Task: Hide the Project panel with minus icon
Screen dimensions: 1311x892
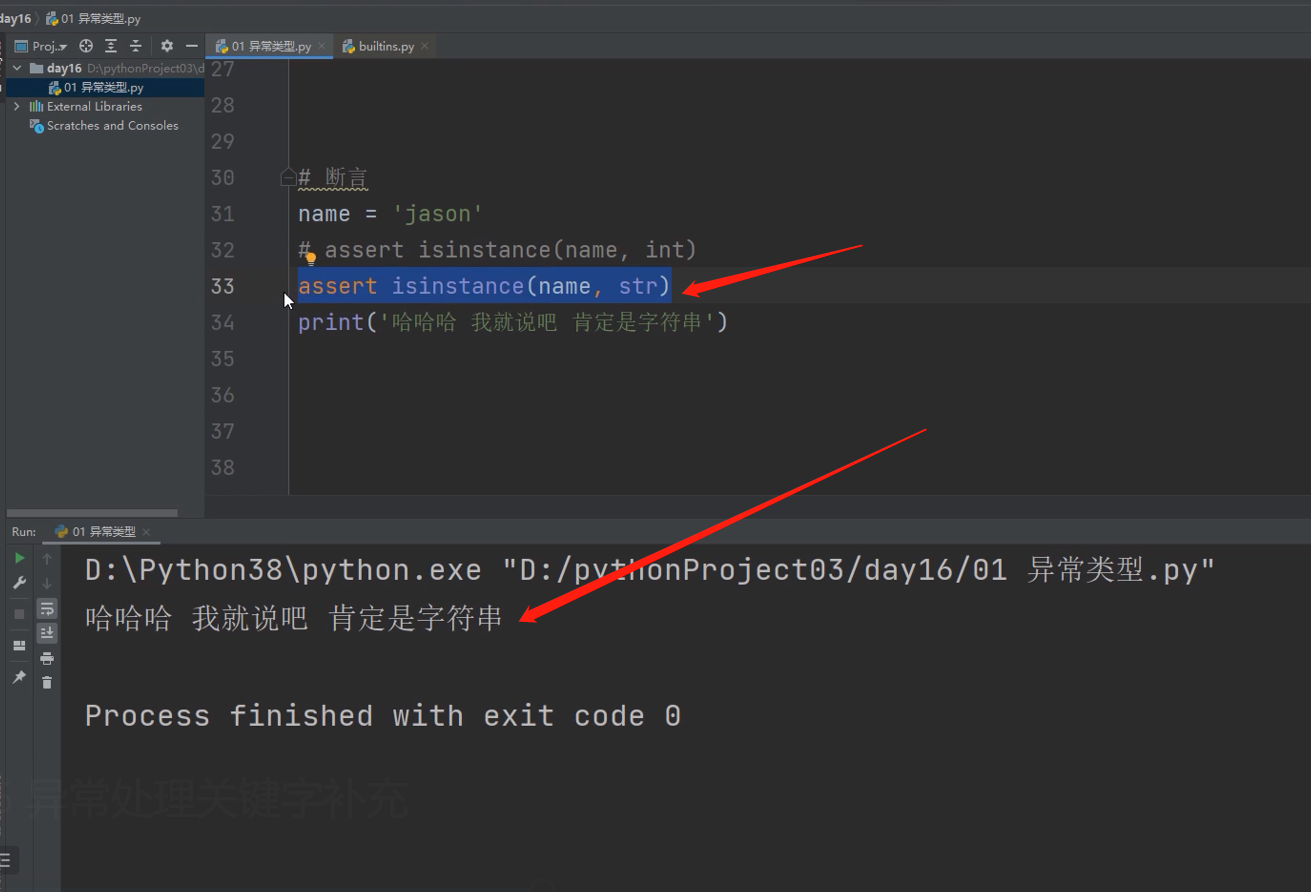Action: coord(192,46)
